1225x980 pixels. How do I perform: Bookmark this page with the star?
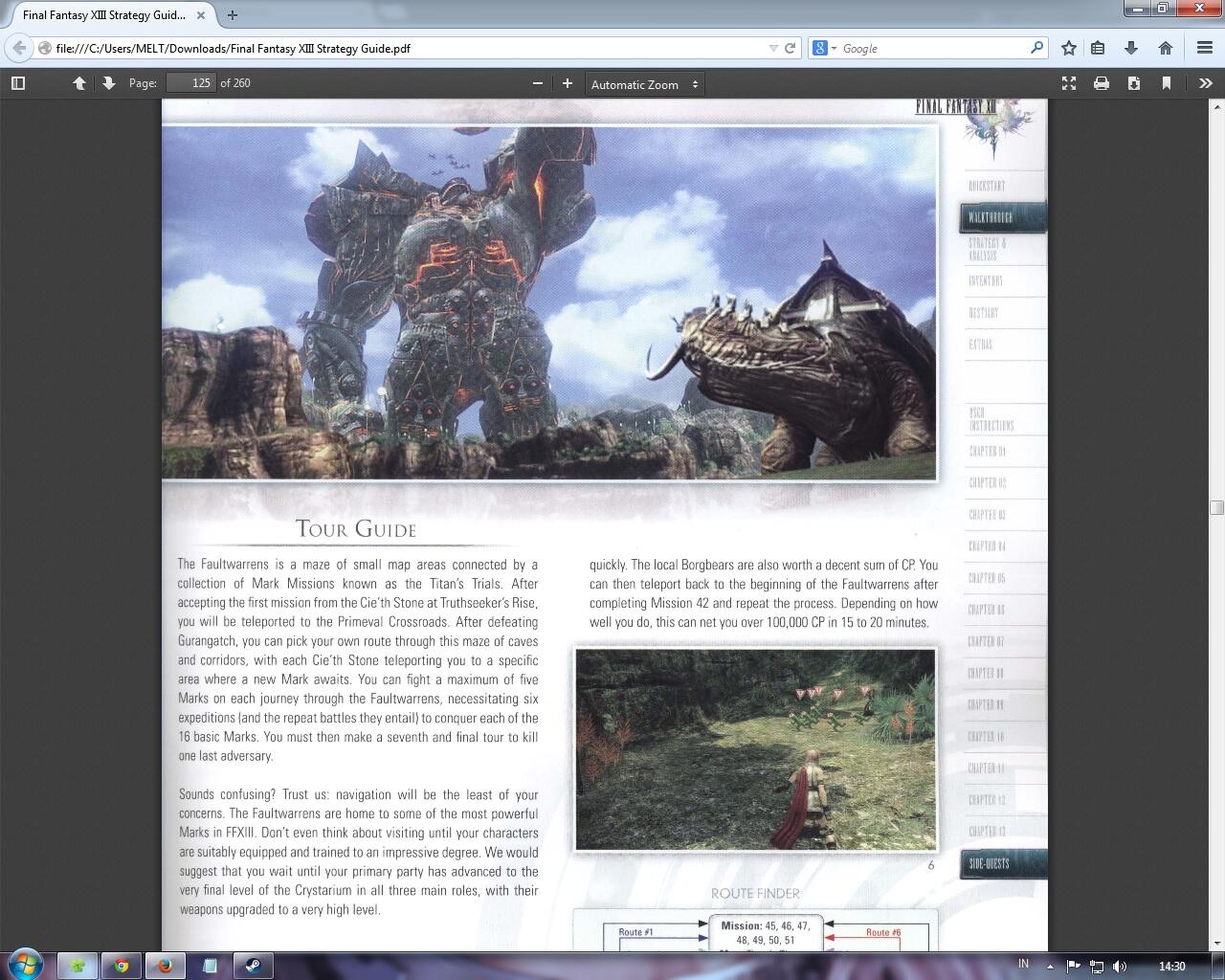(1069, 48)
